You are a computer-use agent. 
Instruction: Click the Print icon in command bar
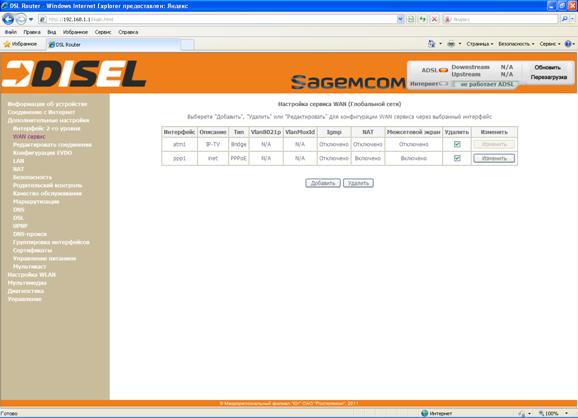click(x=451, y=44)
